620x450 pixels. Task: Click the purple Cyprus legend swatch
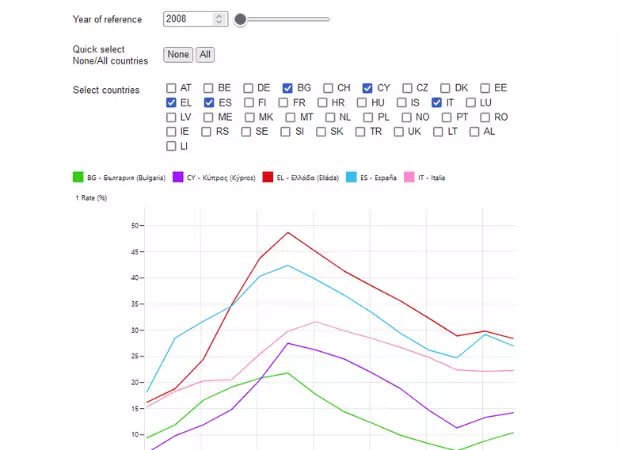(178, 177)
